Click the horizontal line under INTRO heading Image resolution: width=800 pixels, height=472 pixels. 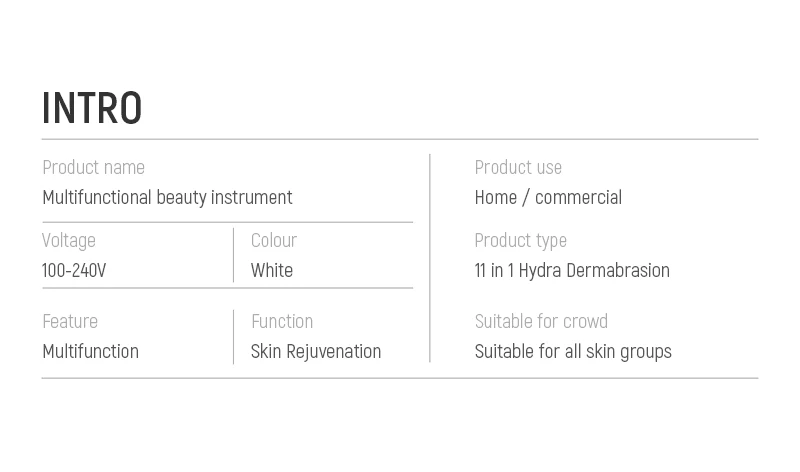(x=400, y=139)
